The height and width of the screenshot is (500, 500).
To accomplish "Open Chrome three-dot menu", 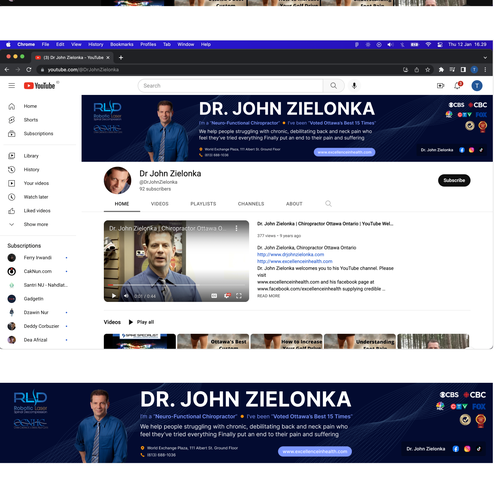I will click(485, 69).
